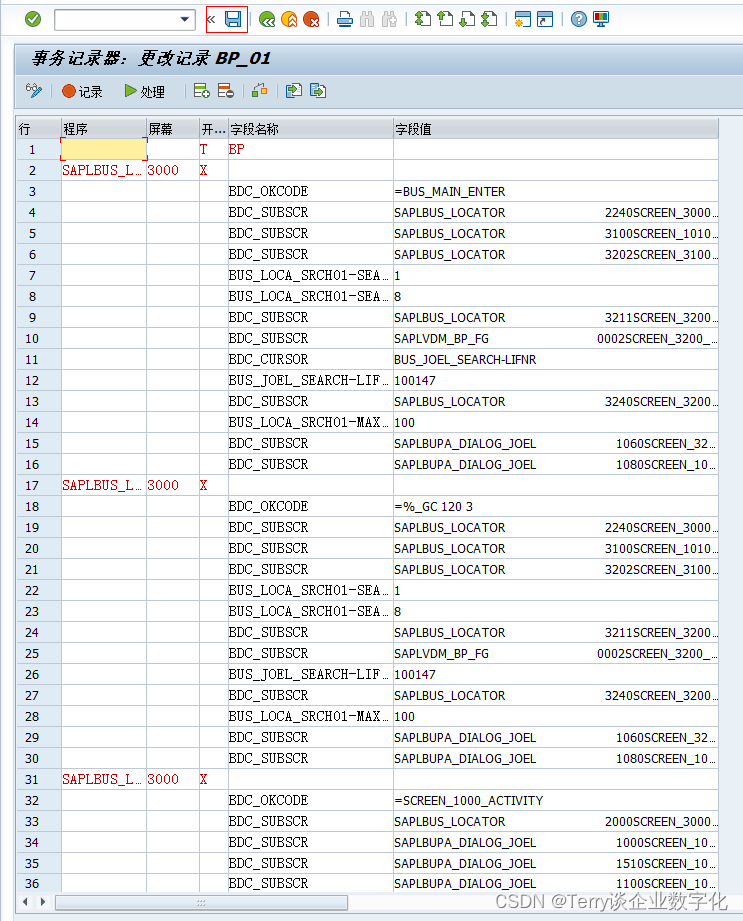Click the 字段名称 column header
The image size is (743, 921).
(311, 129)
